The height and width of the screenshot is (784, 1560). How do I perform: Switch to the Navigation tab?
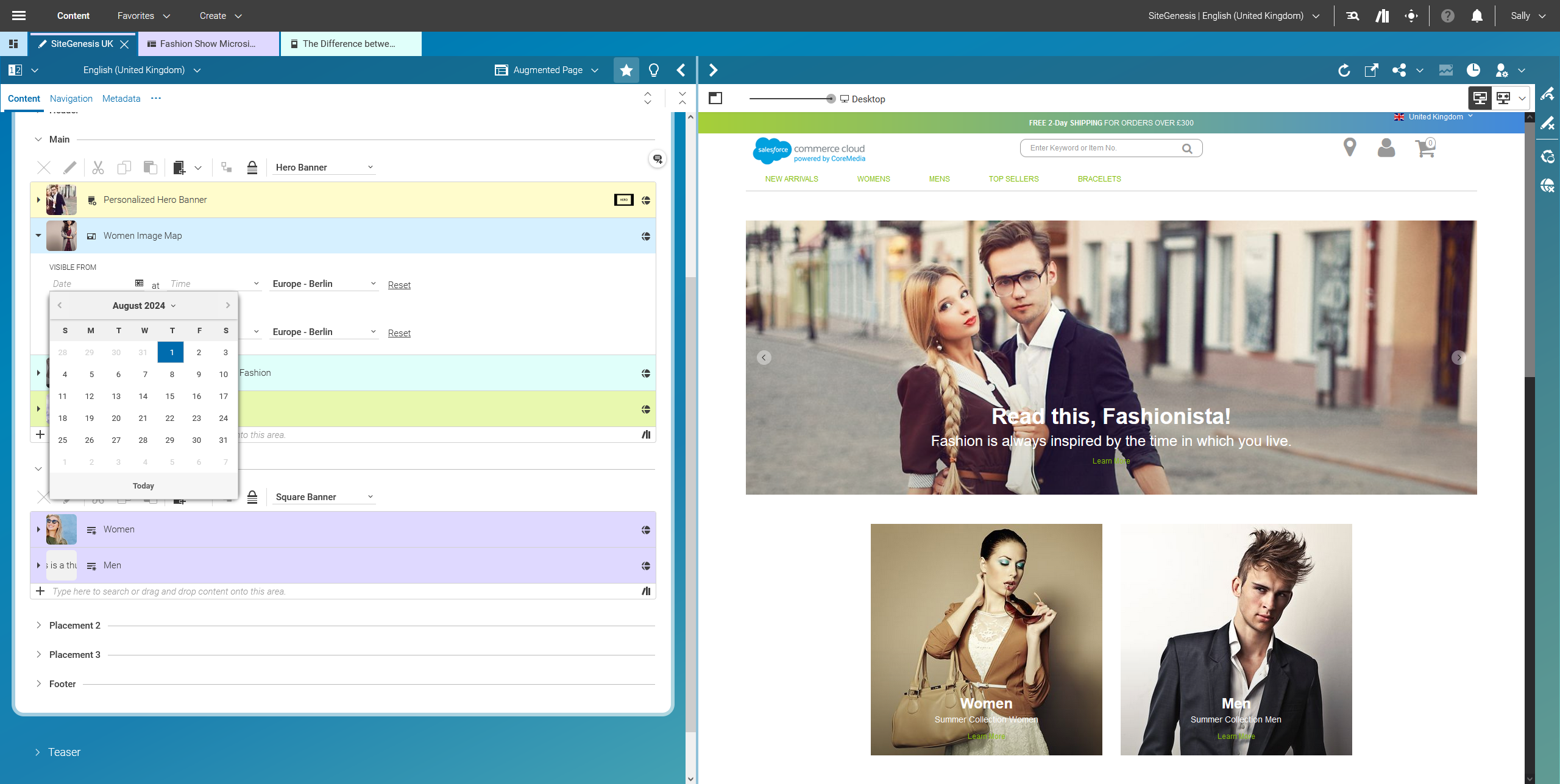(x=71, y=98)
